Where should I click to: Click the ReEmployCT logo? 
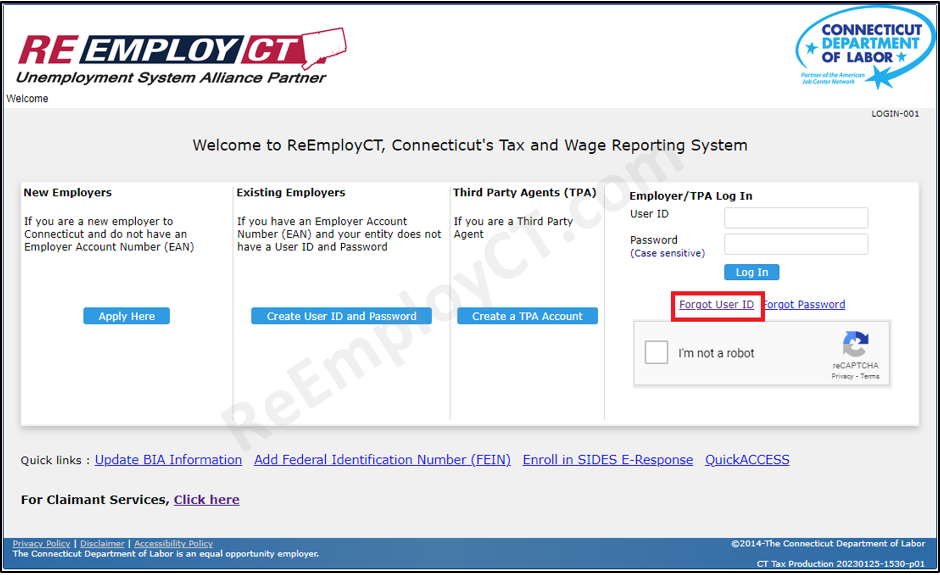pyautogui.click(x=182, y=55)
